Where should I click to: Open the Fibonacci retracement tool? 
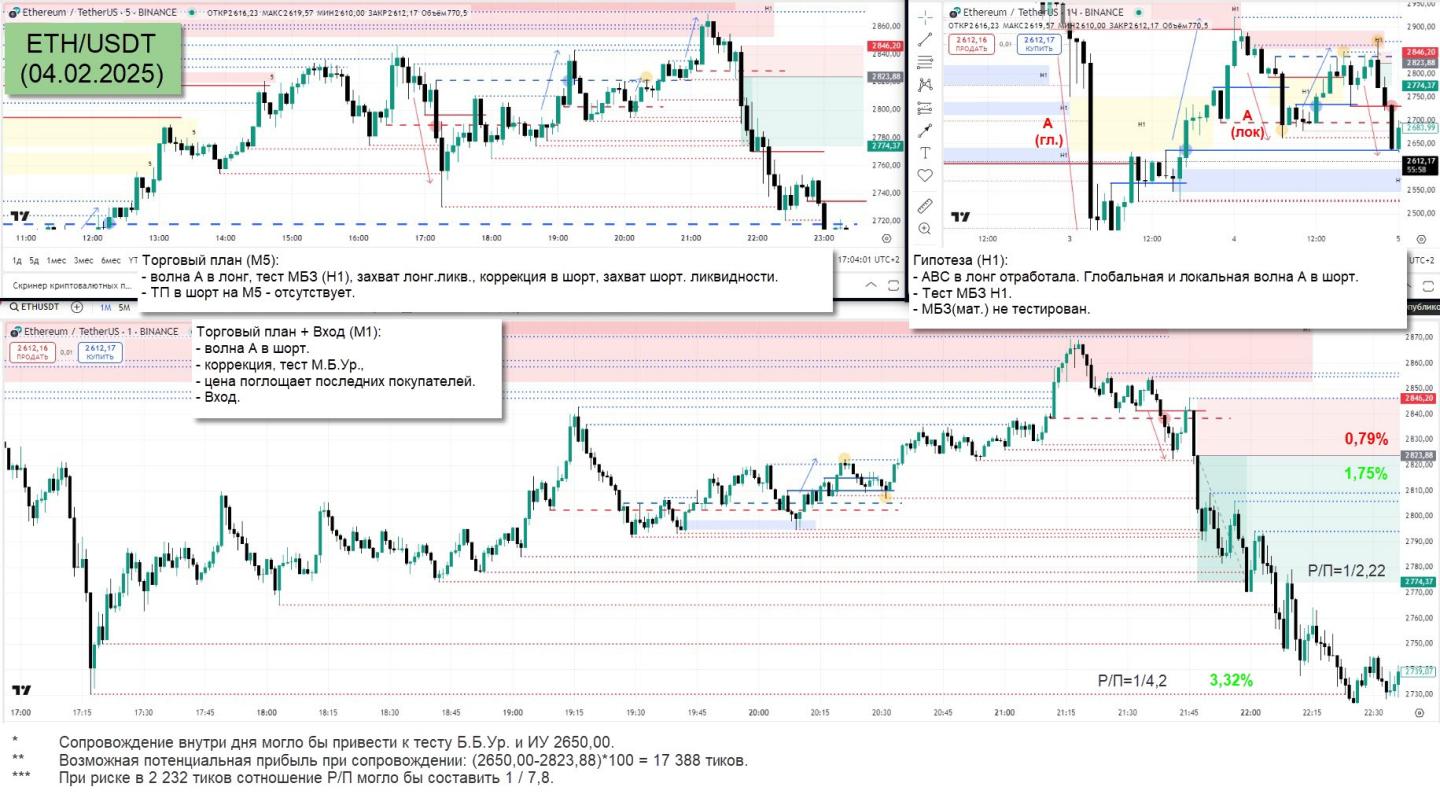pyautogui.click(x=925, y=62)
